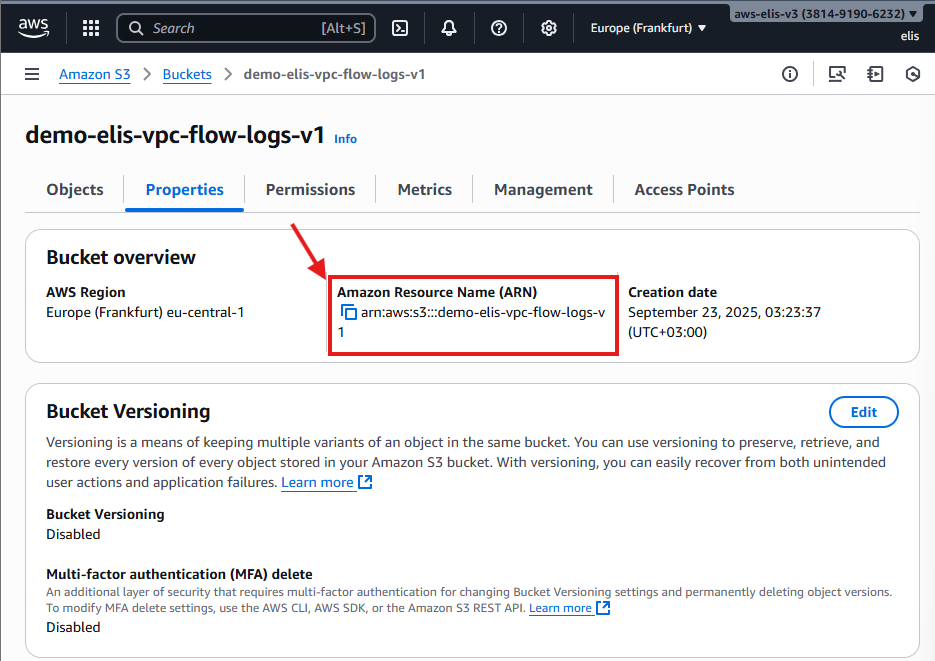Open the settings gear icon
The image size is (935, 661).
point(549,28)
